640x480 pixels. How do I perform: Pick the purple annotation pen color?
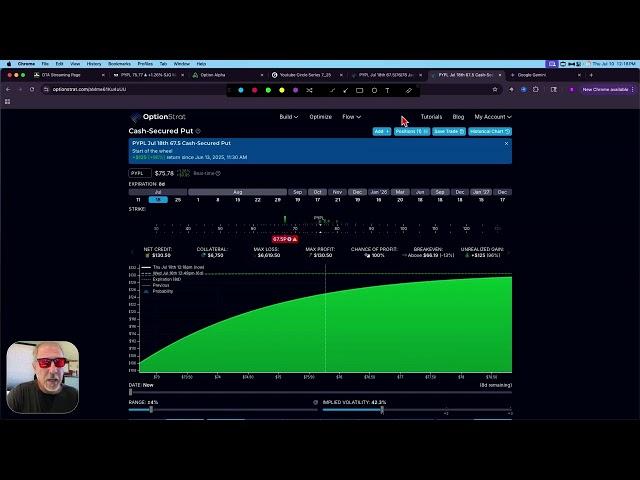pos(296,90)
